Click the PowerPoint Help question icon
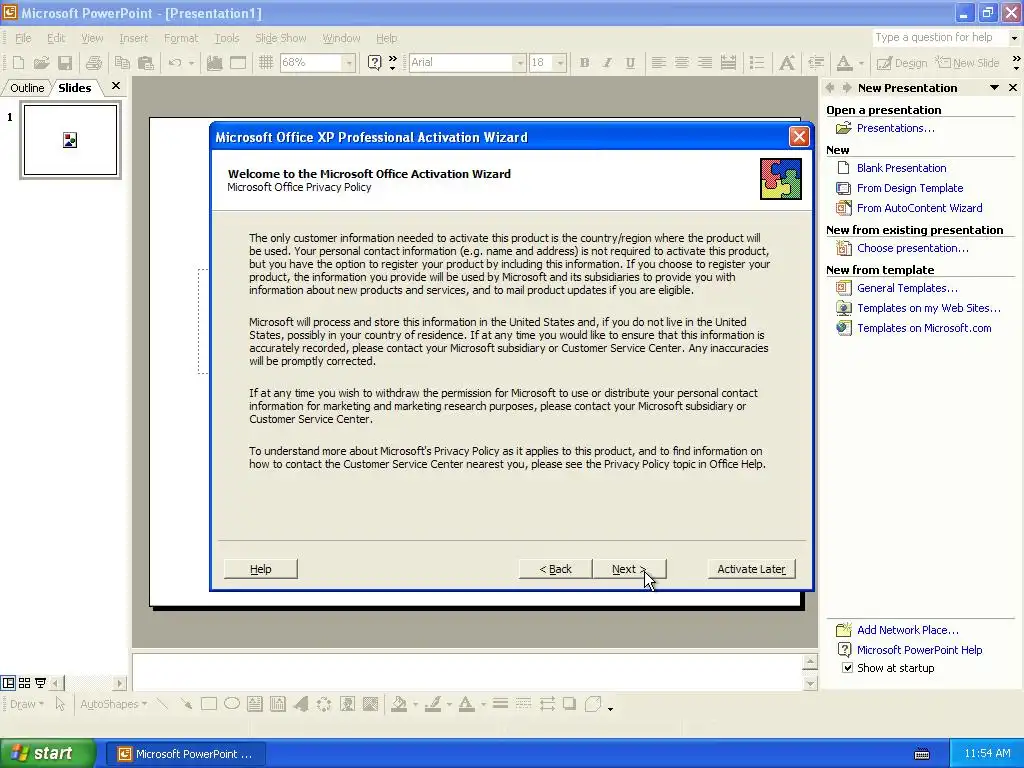Screen dimensions: 1024x768 pyautogui.click(x=374, y=63)
